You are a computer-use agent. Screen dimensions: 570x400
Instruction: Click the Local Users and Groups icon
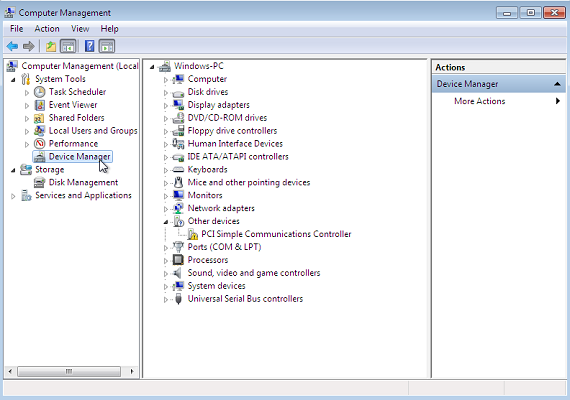click(x=39, y=131)
